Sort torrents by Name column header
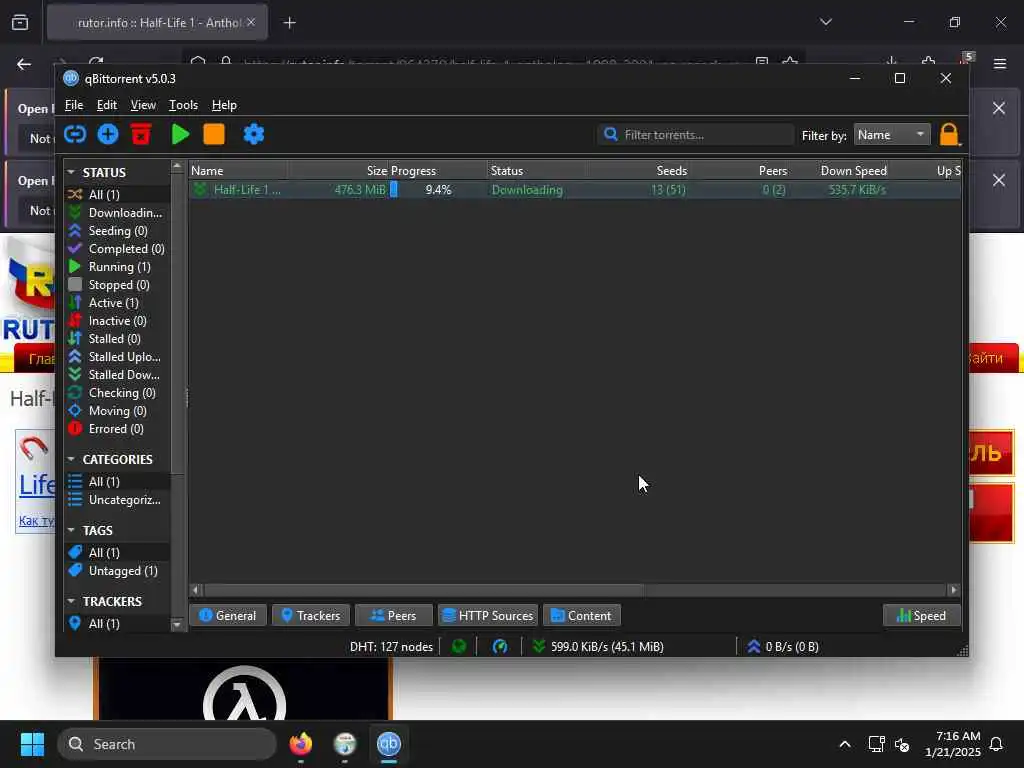This screenshot has width=1024, height=768. 238,170
